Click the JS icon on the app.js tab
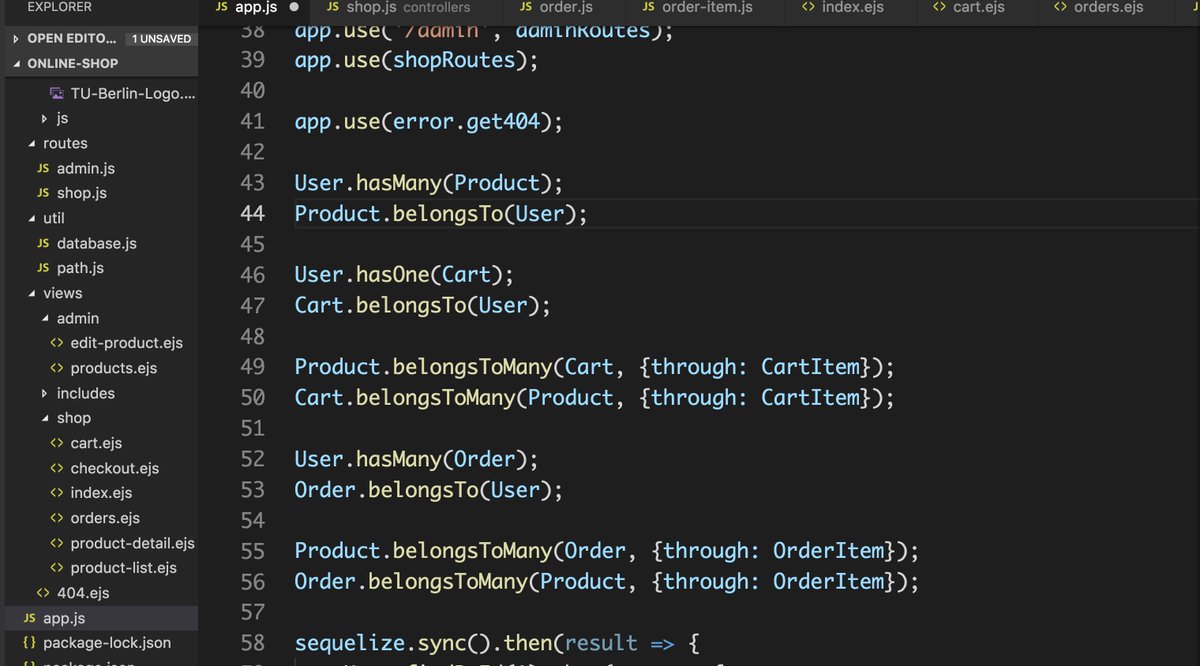The height and width of the screenshot is (666, 1200). 219,6
